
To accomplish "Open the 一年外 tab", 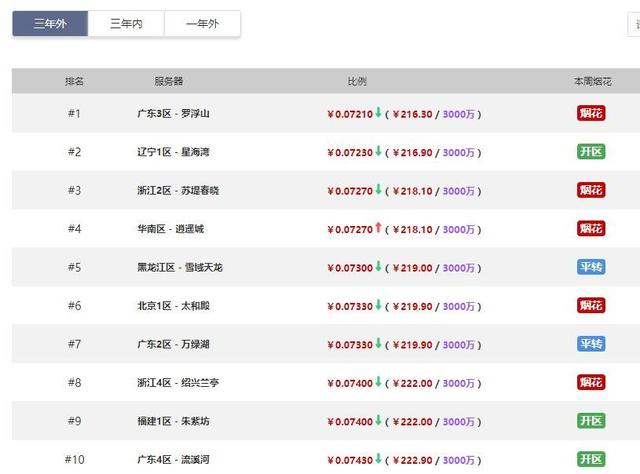I will coord(202,24).
